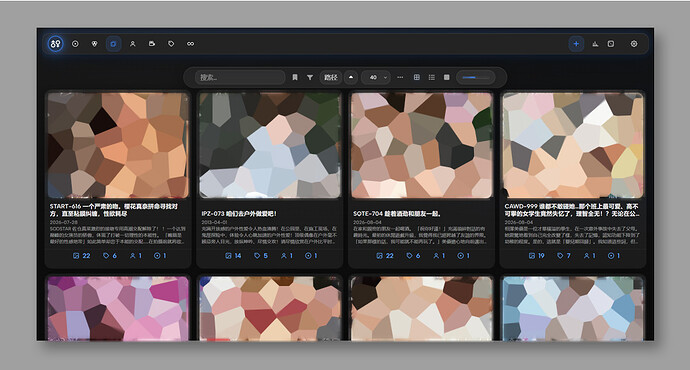Screen dimensions: 690x370
Task: Open the Tags page tag icon in navbar
Action: coord(171,44)
